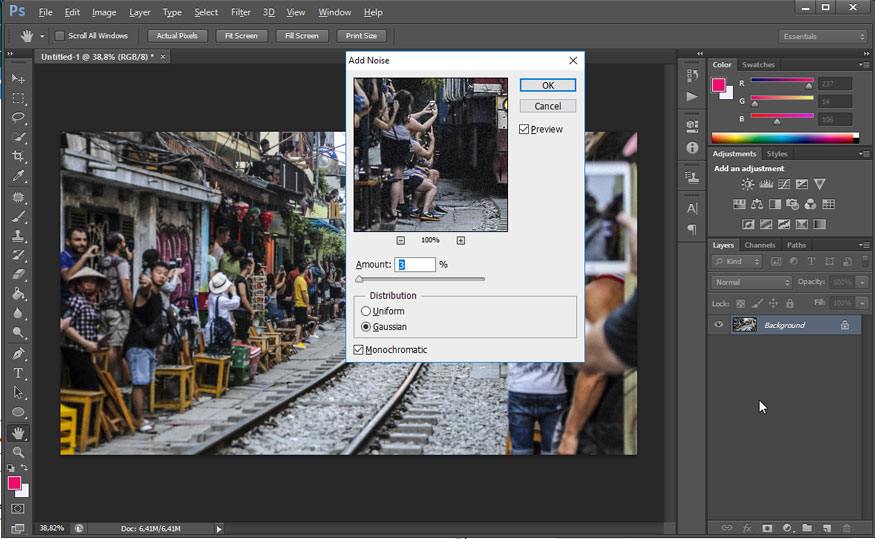Select the Type tool

click(x=18, y=373)
